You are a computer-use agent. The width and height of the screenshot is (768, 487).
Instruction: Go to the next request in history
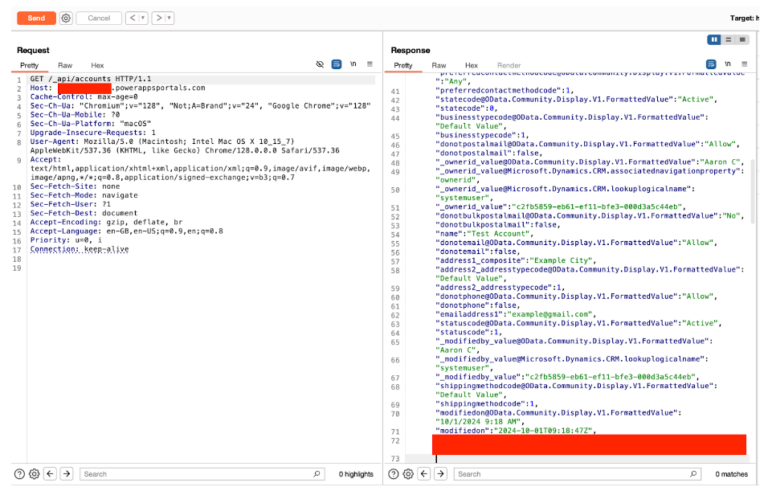(x=158, y=18)
